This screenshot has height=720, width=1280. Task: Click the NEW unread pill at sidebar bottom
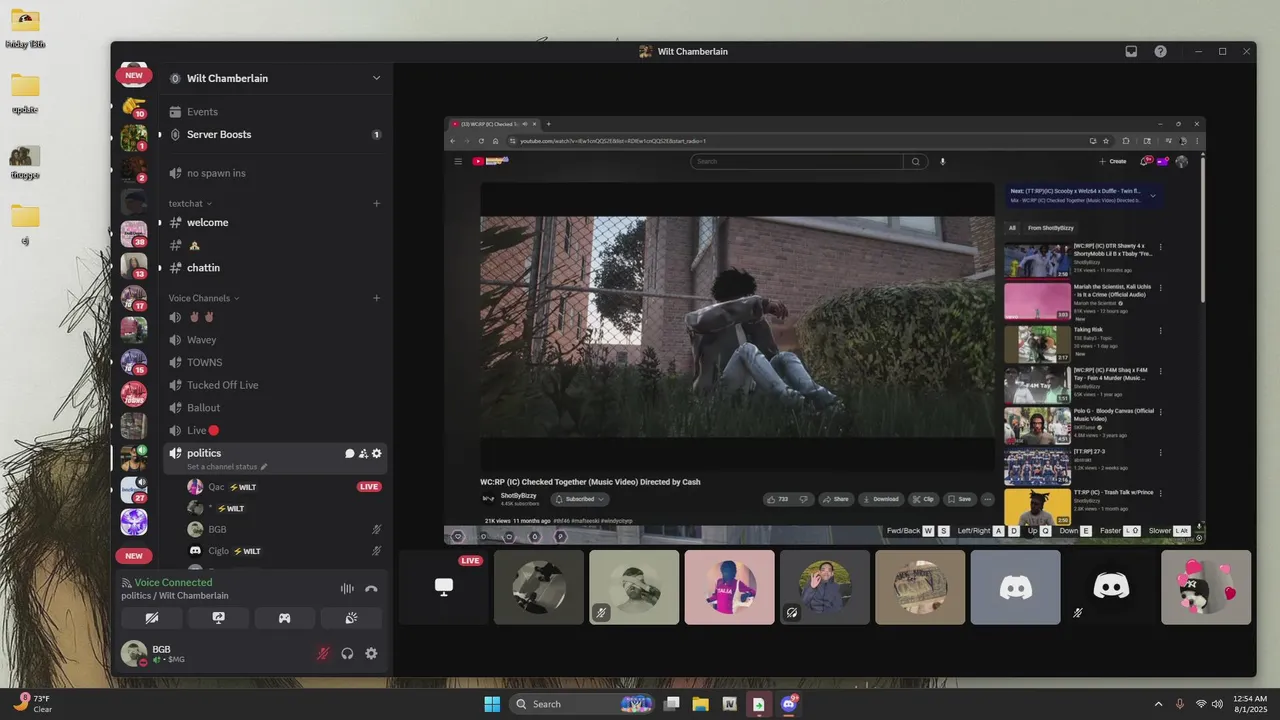(134, 556)
